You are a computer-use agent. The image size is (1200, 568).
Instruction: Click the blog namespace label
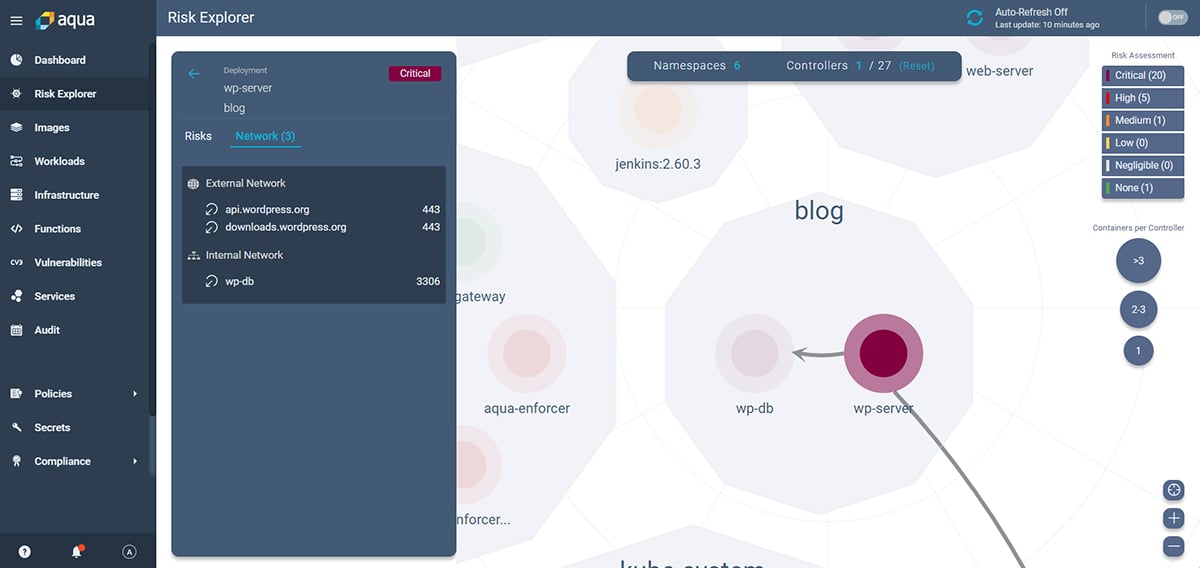819,211
